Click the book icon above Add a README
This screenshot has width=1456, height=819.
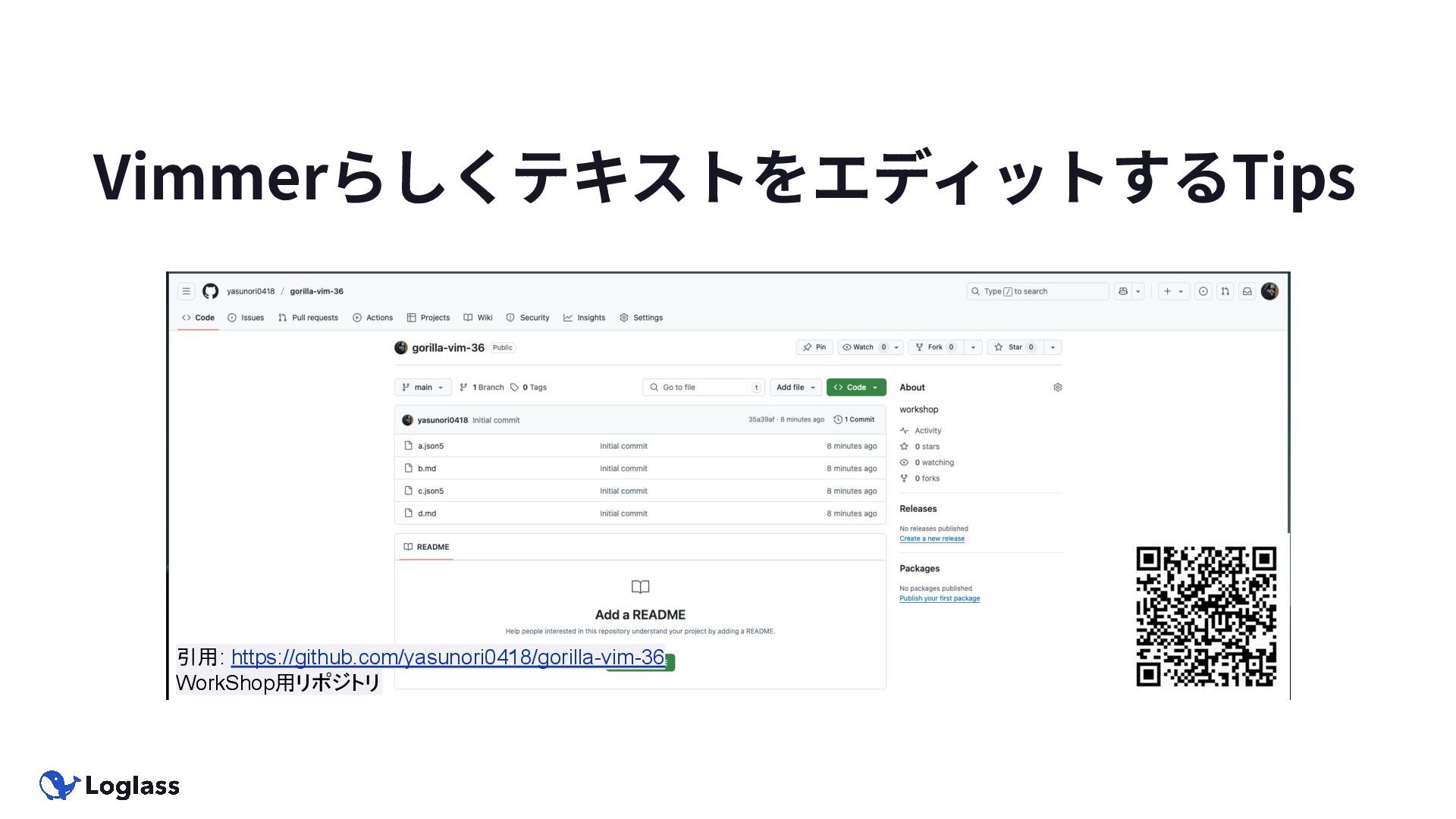click(x=641, y=587)
